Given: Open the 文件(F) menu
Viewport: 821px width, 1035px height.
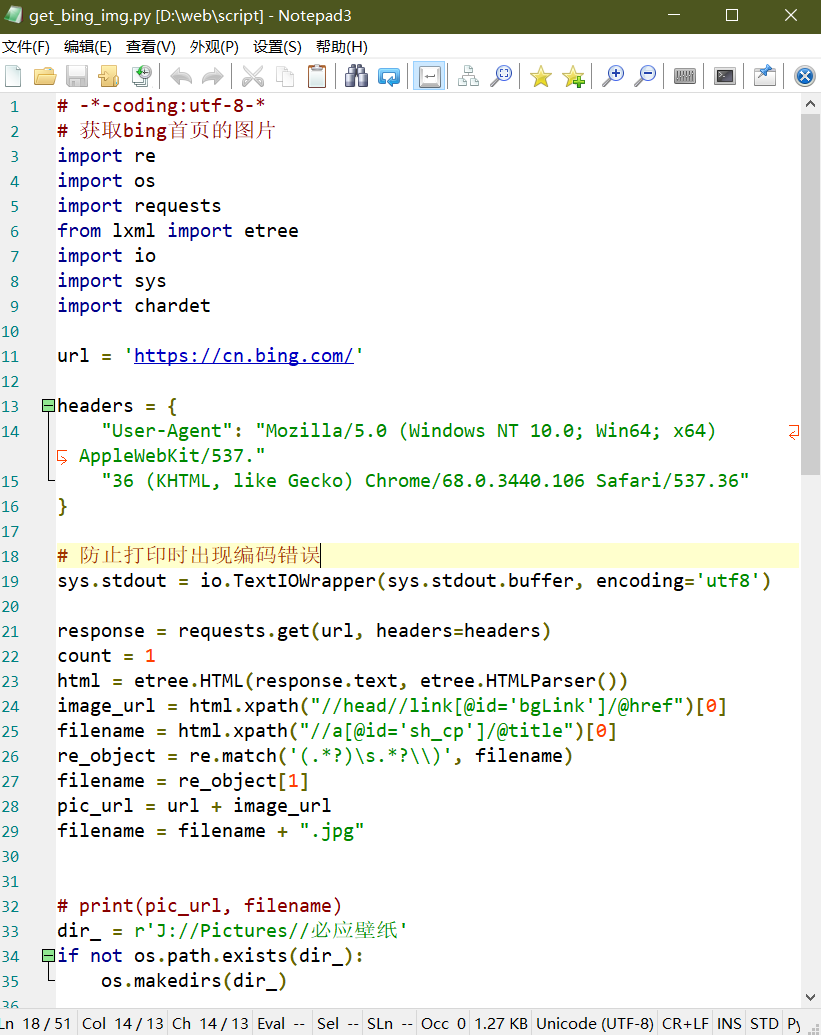Looking at the screenshot, I should pos(26,47).
